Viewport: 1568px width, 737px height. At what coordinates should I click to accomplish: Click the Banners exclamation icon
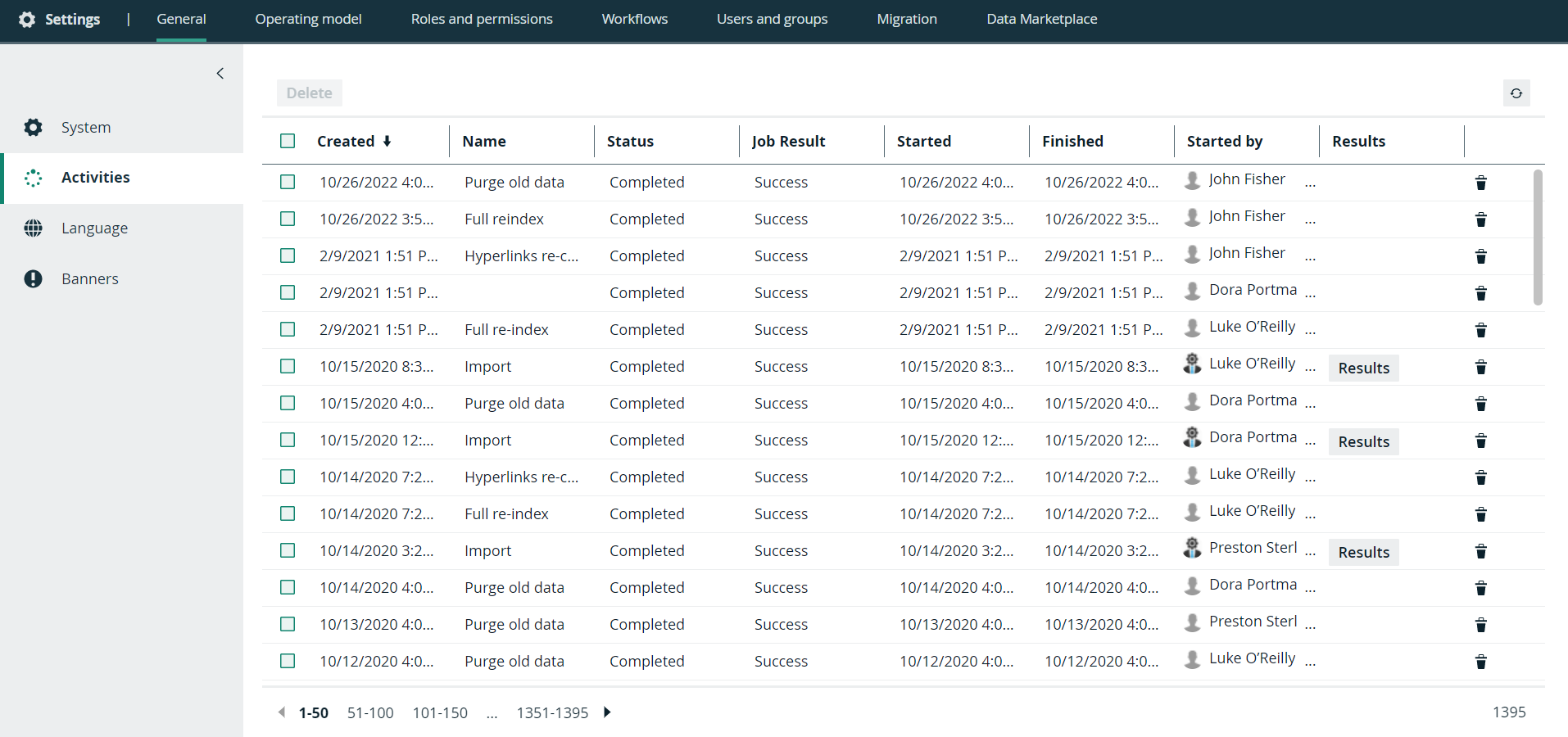33,279
